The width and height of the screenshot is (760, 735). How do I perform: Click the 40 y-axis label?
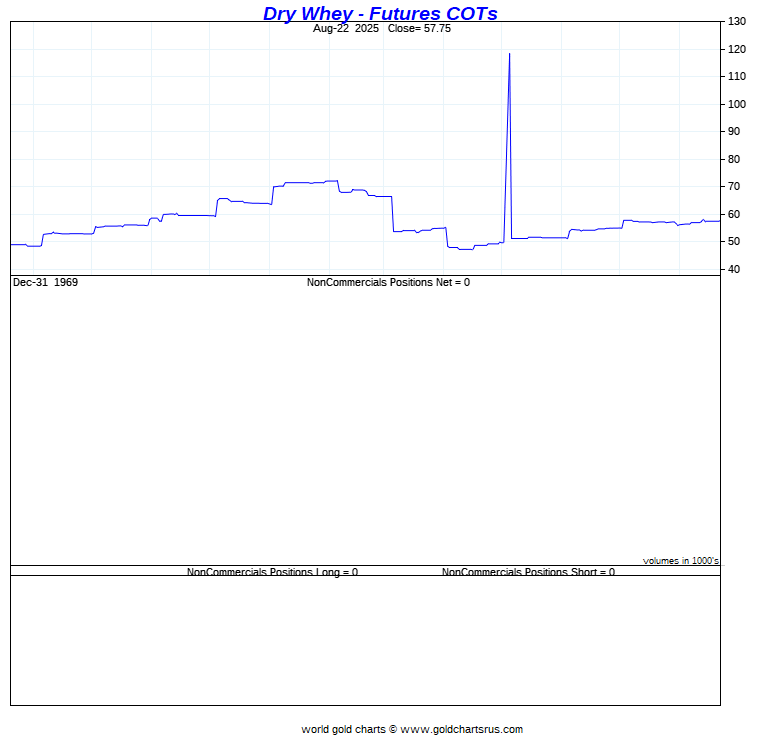(x=734, y=269)
